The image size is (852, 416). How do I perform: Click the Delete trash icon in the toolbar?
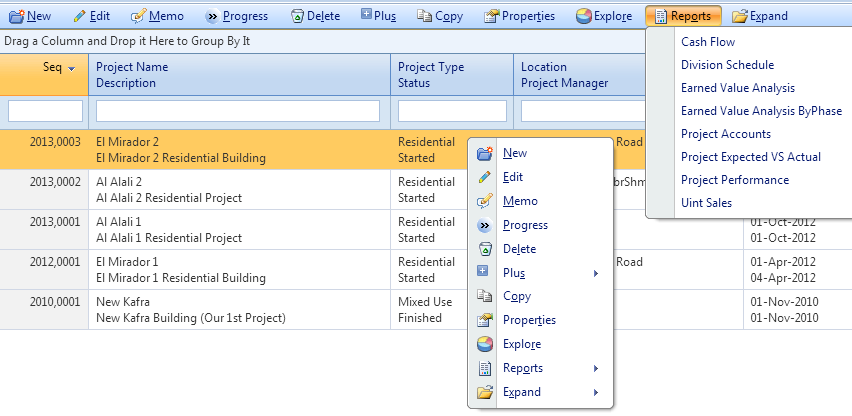[x=298, y=16]
